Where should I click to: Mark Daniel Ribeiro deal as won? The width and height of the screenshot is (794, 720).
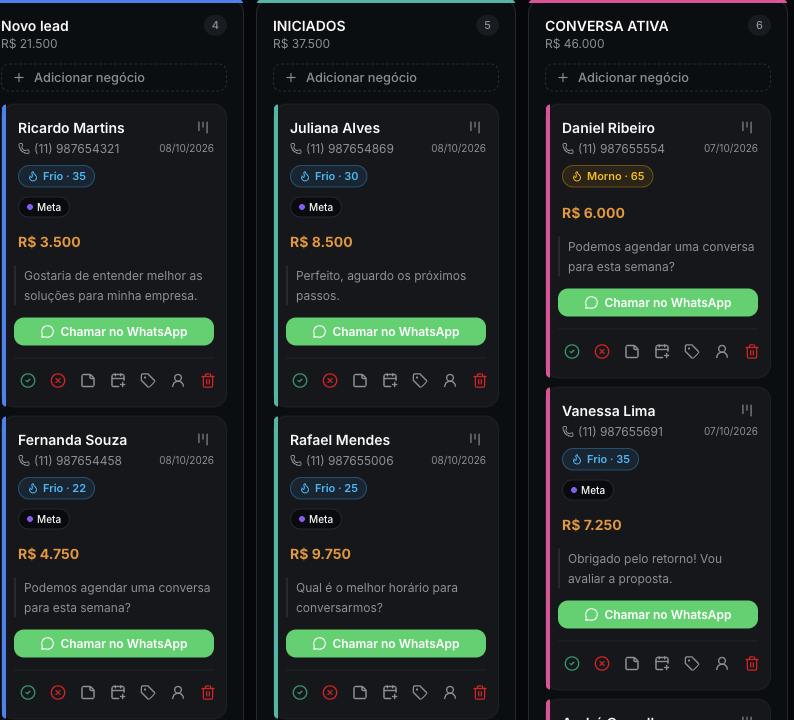[x=572, y=351]
